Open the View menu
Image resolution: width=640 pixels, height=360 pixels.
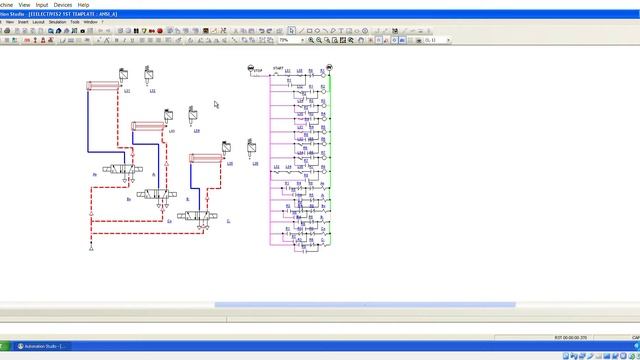tap(24, 5)
